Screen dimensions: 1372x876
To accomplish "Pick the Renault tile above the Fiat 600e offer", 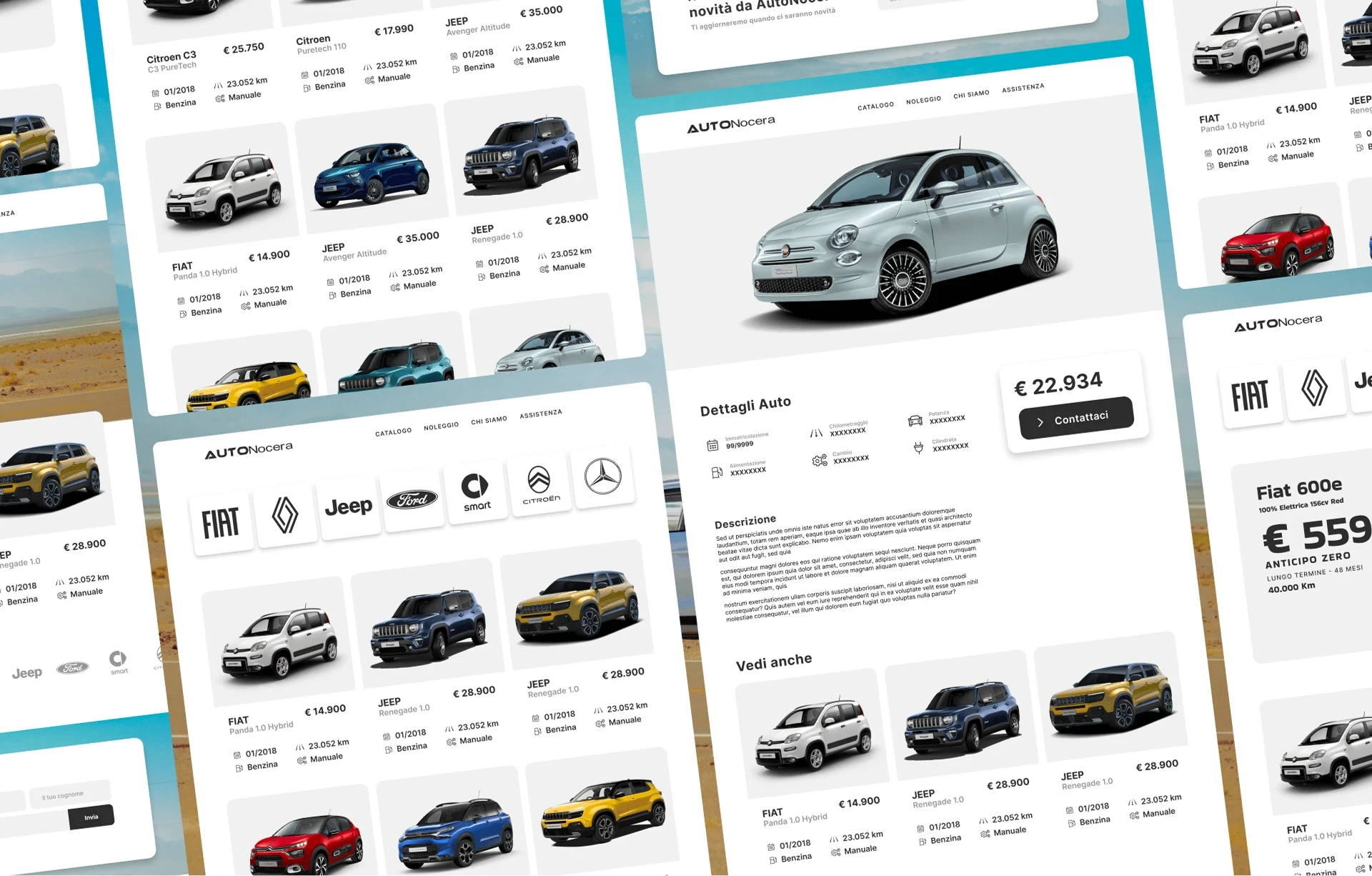I will coord(1314,387).
